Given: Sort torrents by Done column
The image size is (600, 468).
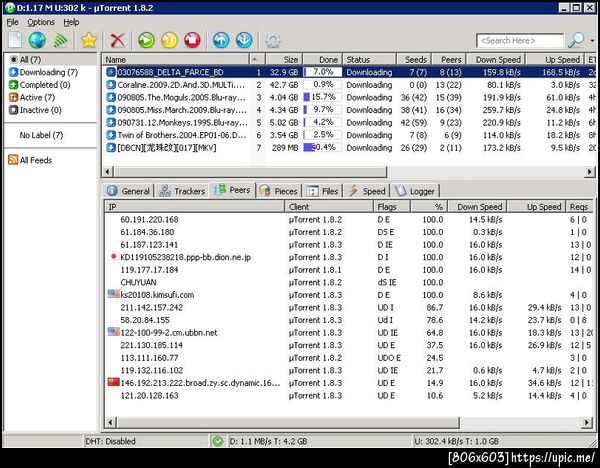Looking at the screenshot, I should point(322,59).
